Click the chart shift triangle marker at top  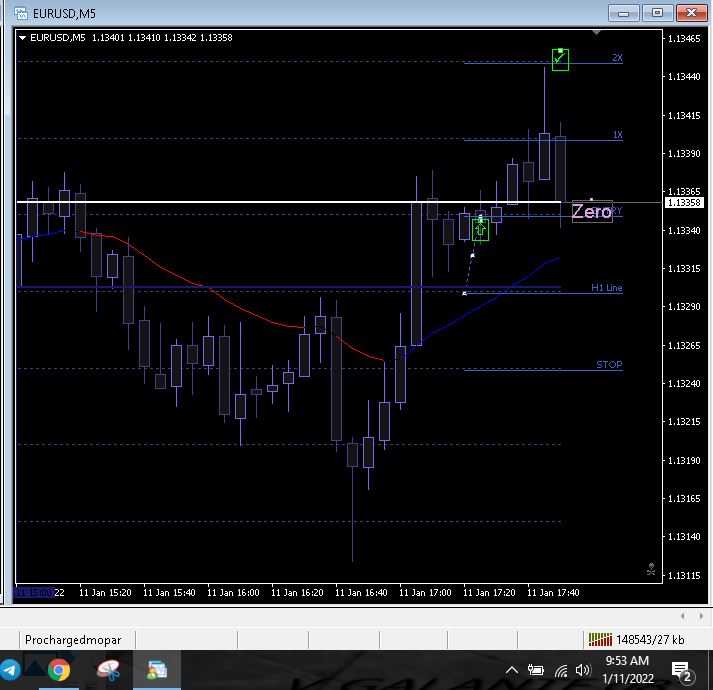596,32
